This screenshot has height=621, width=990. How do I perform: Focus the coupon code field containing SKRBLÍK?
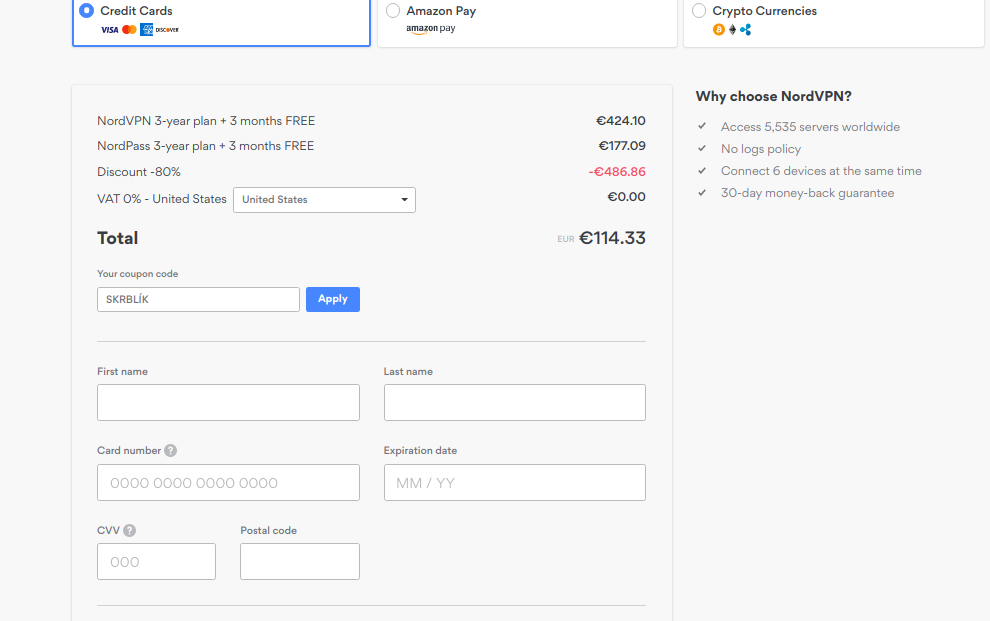click(198, 299)
